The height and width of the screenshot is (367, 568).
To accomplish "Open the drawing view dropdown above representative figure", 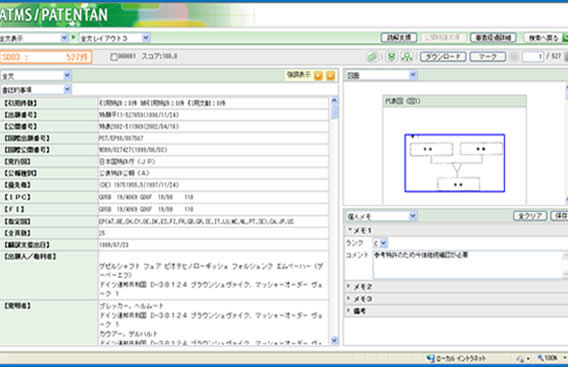I will (x=381, y=75).
